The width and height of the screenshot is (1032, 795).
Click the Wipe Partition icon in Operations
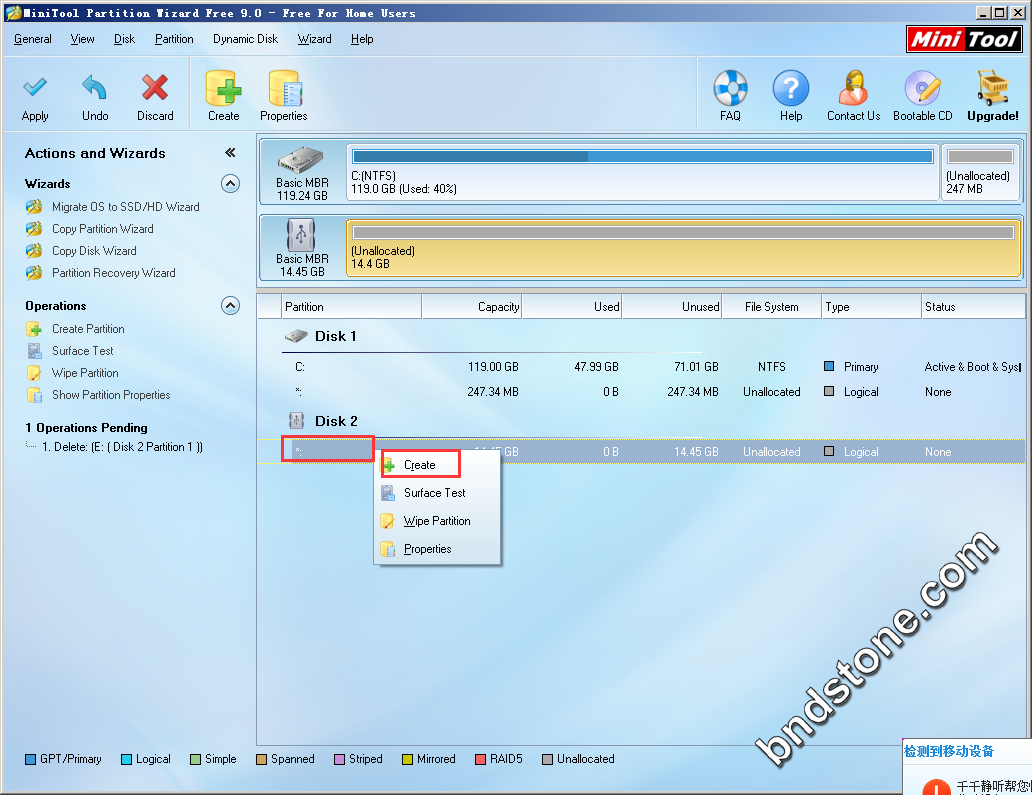(x=34, y=373)
